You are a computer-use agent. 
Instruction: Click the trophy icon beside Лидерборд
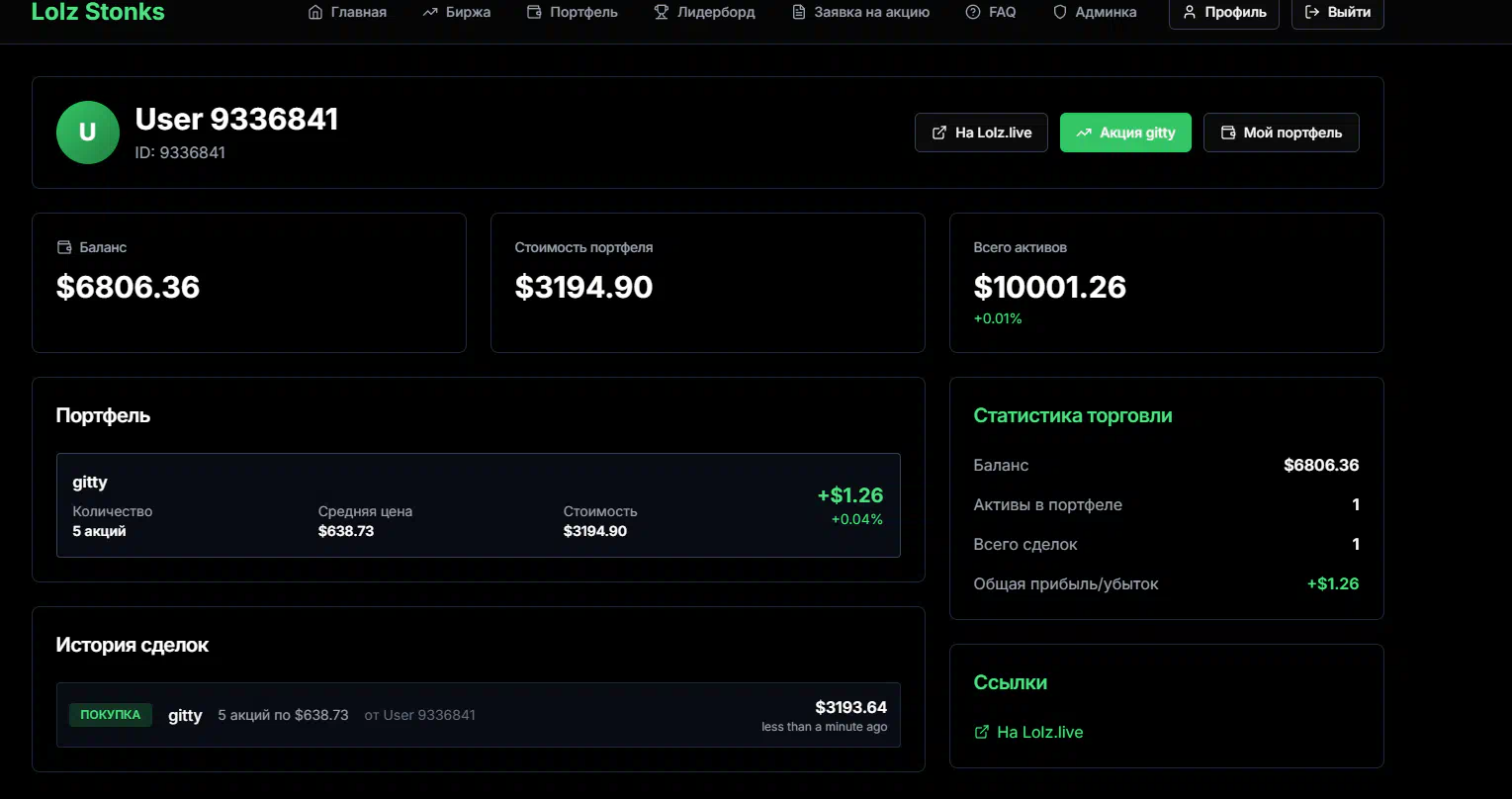(x=662, y=13)
